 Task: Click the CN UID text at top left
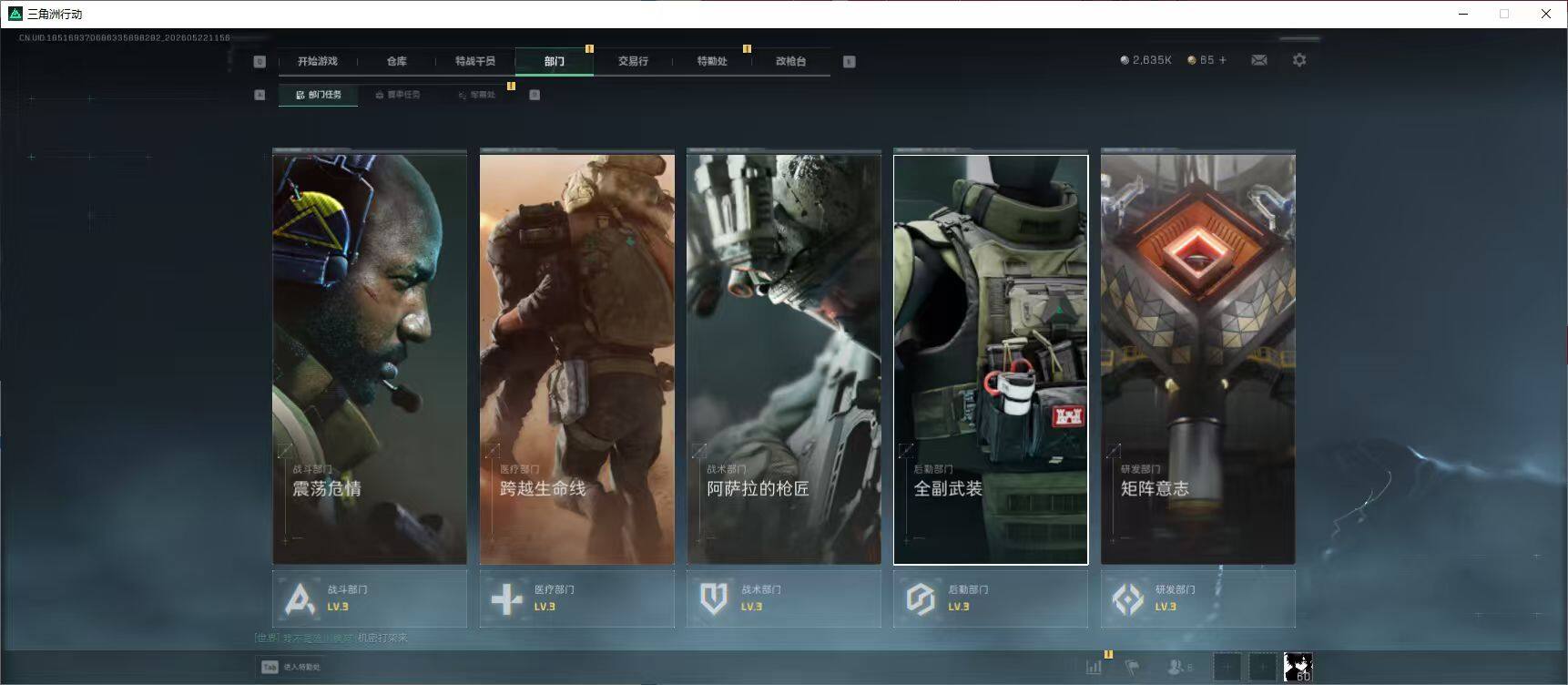point(125,38)
